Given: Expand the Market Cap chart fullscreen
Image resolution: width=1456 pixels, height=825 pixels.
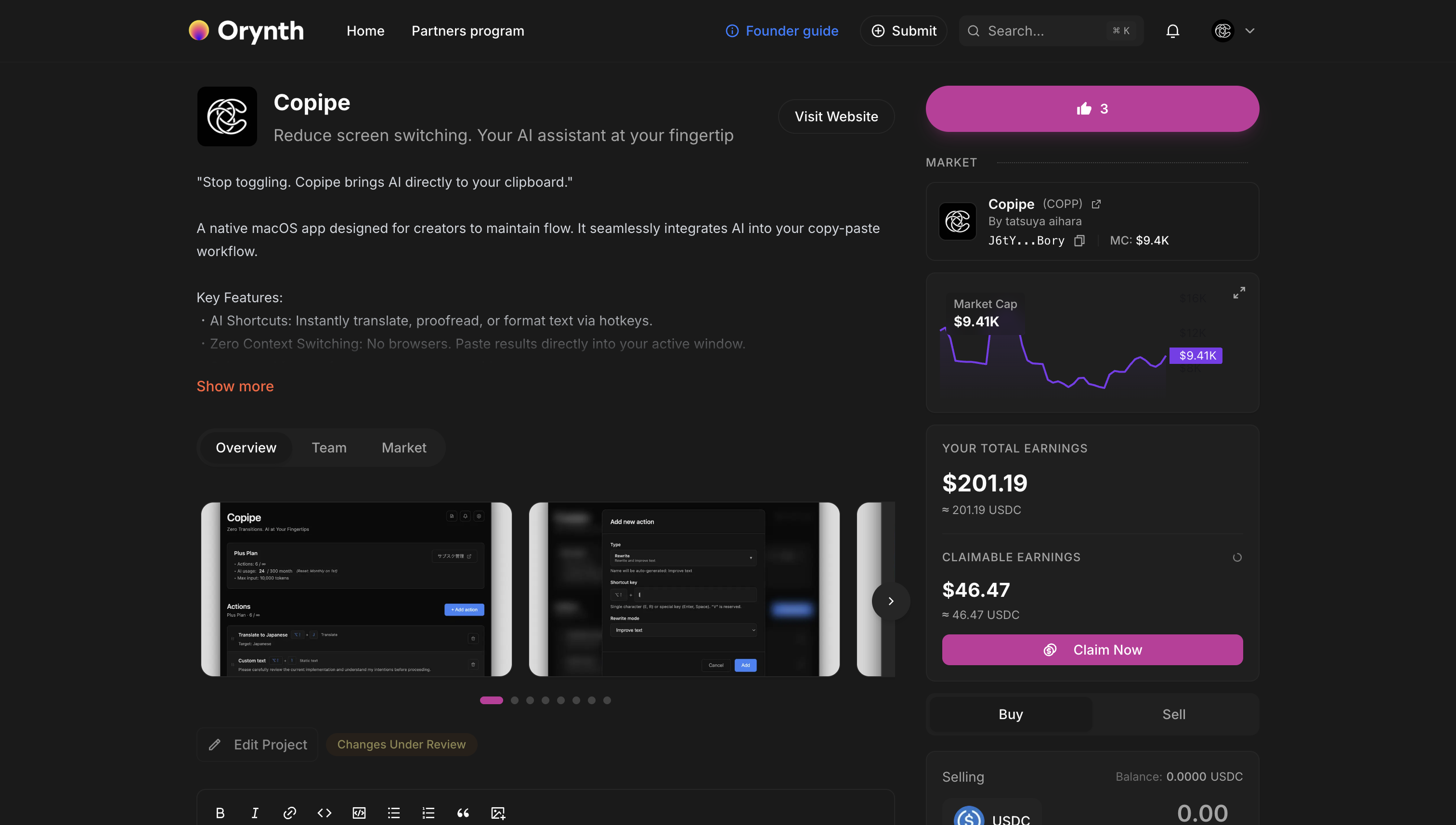Looking at the screenshot, I should pos(1239,292).
